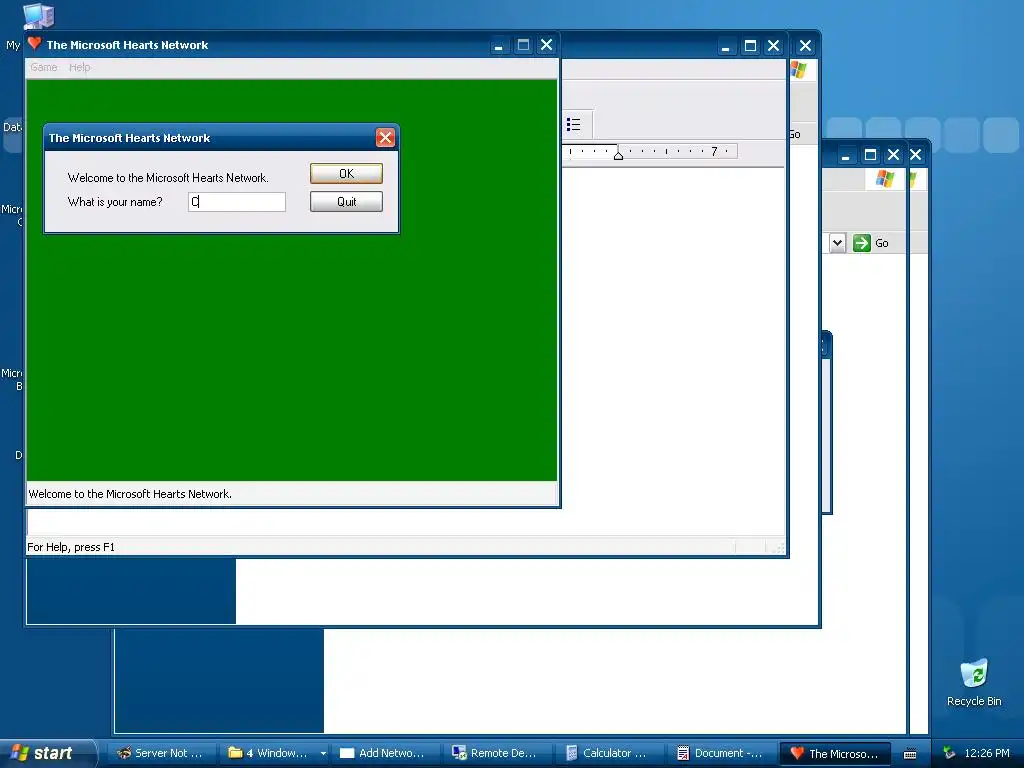This screenshot has height=768, width=1024.
Task: Open the Recycle Bin desktop icon
Action: pyautogui.click(x=974, y=682)
